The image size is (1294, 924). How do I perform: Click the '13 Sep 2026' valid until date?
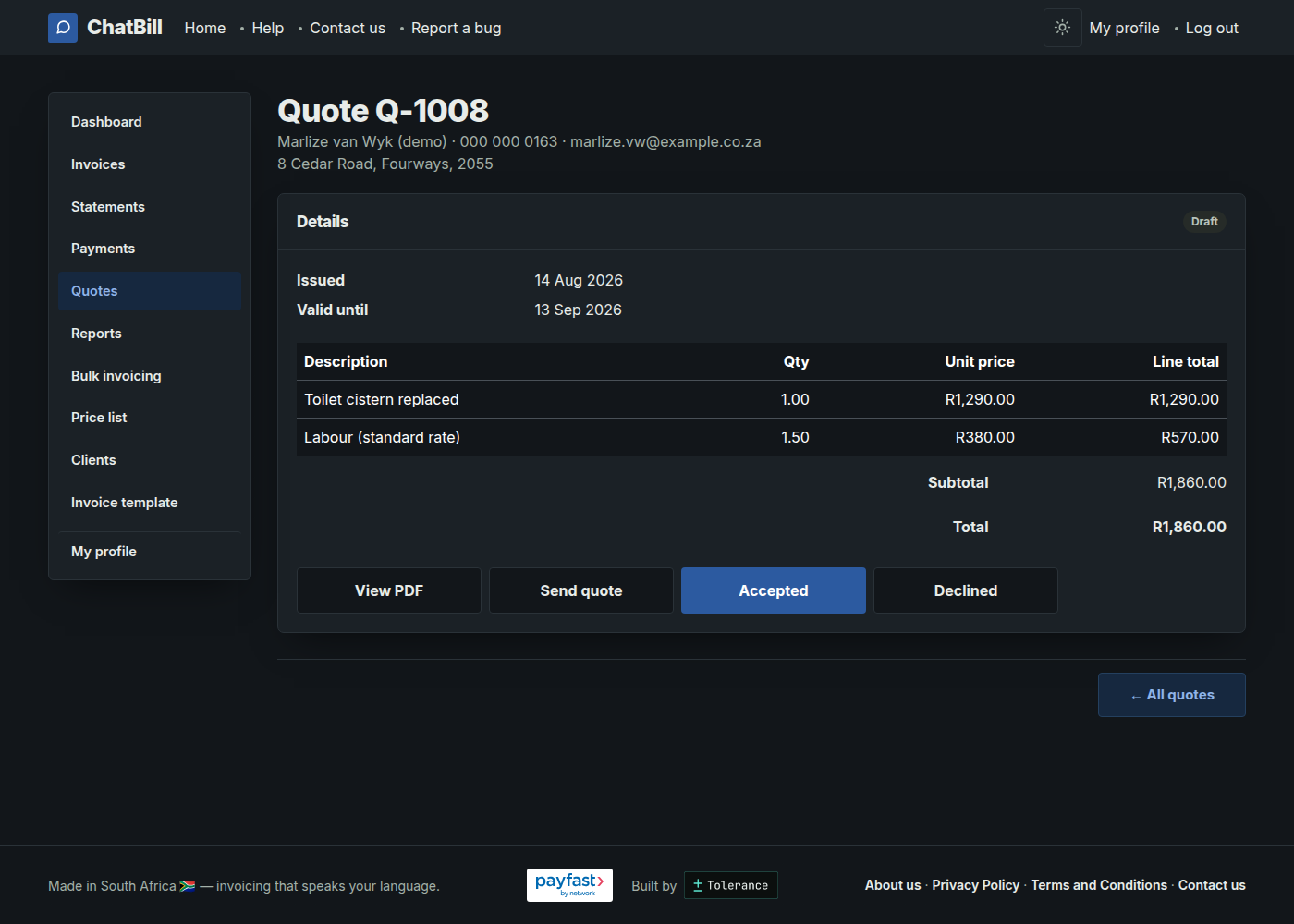pyautogui.click(x=579, y=310)
